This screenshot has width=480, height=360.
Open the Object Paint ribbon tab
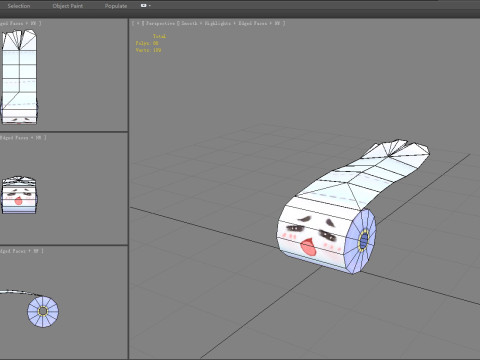click(x=68, y=6)
